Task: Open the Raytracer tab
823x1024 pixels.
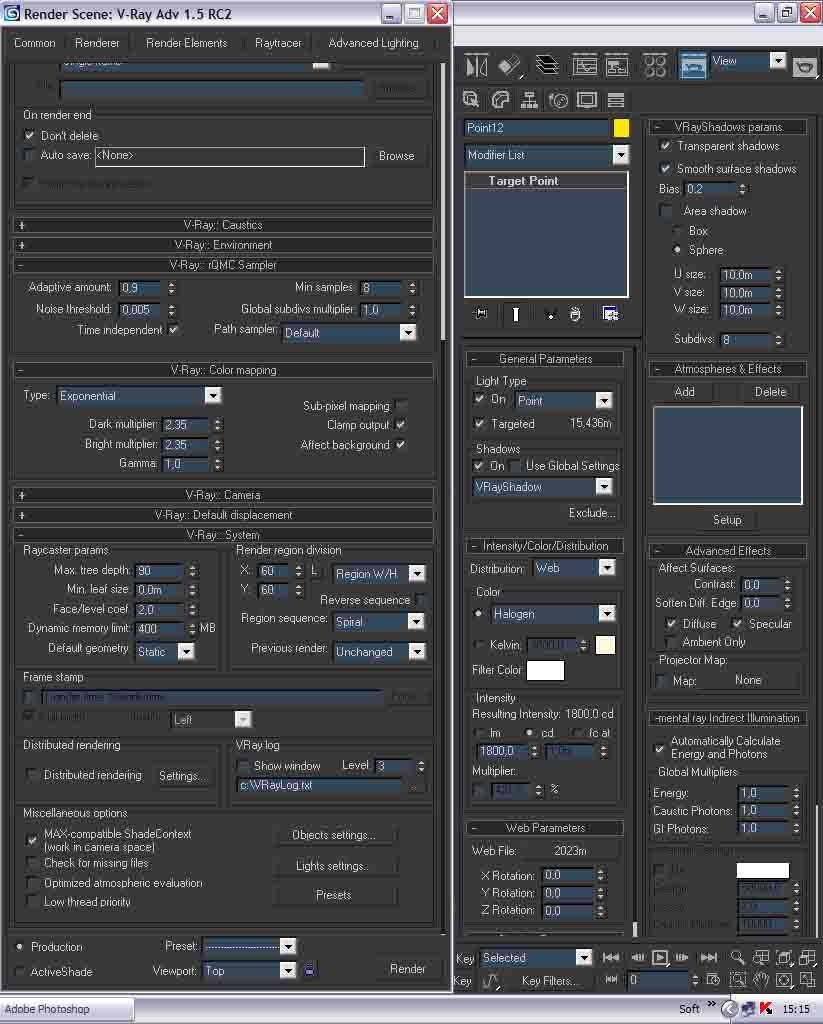Action: tap(278, 43)
